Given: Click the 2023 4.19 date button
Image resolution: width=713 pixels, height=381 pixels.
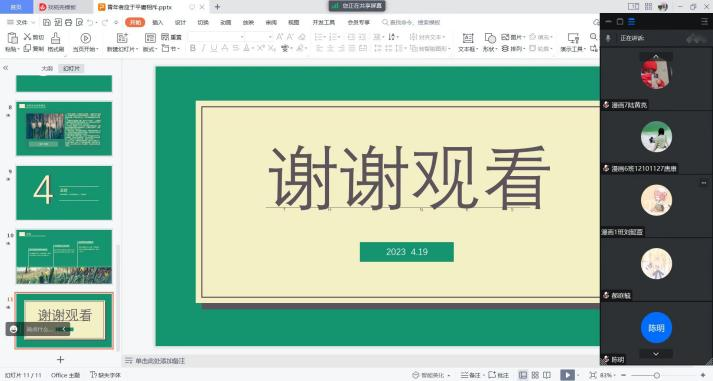Looking at the screenshot, I should (x=407, y=252).
